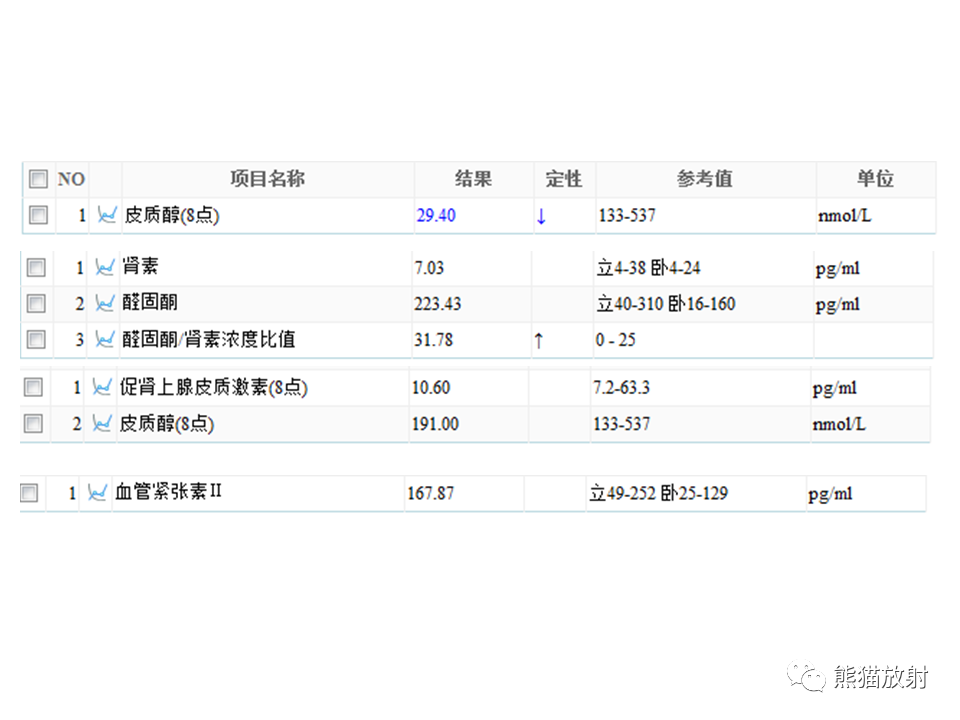
Task: Open trend chart icon for 醛固酮/肾素浓度比值
Action: coord(105,339)
